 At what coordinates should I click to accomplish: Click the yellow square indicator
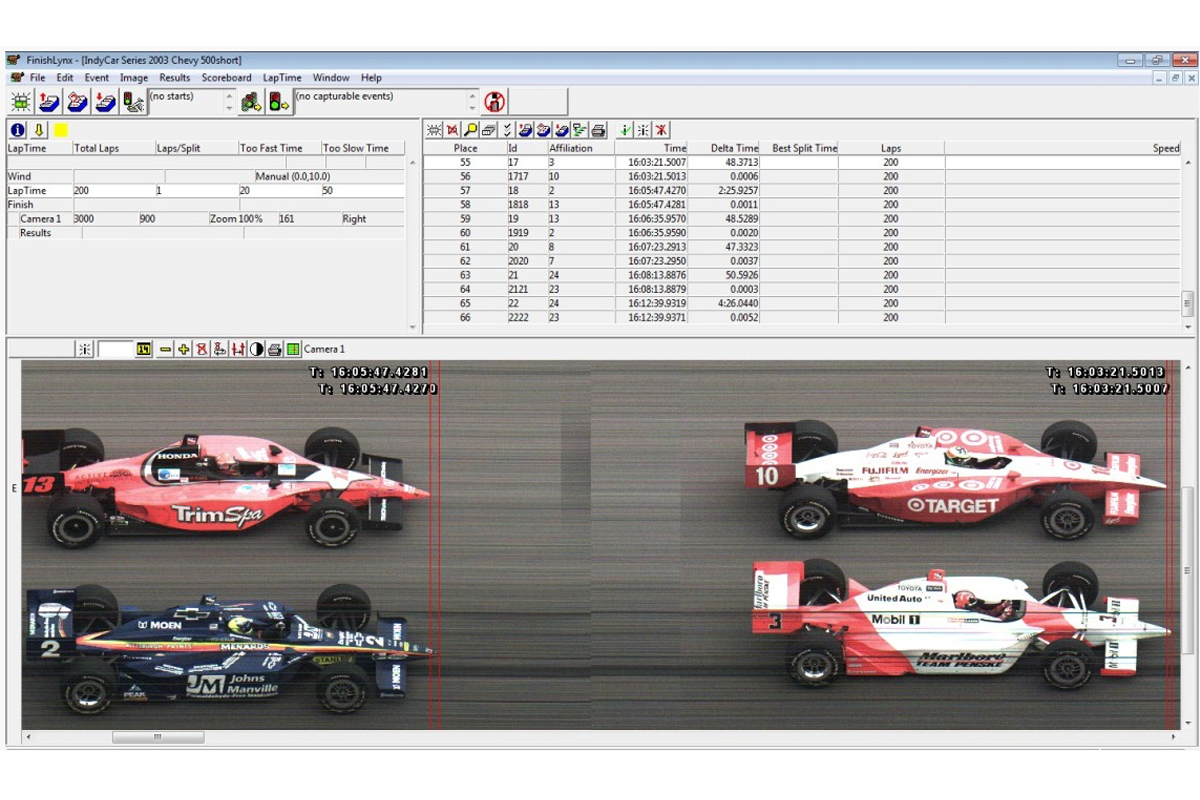tap(60, 130)
